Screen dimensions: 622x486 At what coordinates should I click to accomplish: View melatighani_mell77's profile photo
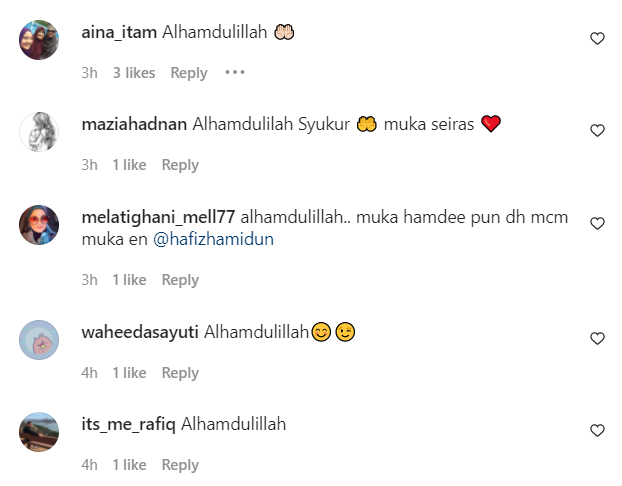[39, 225]
